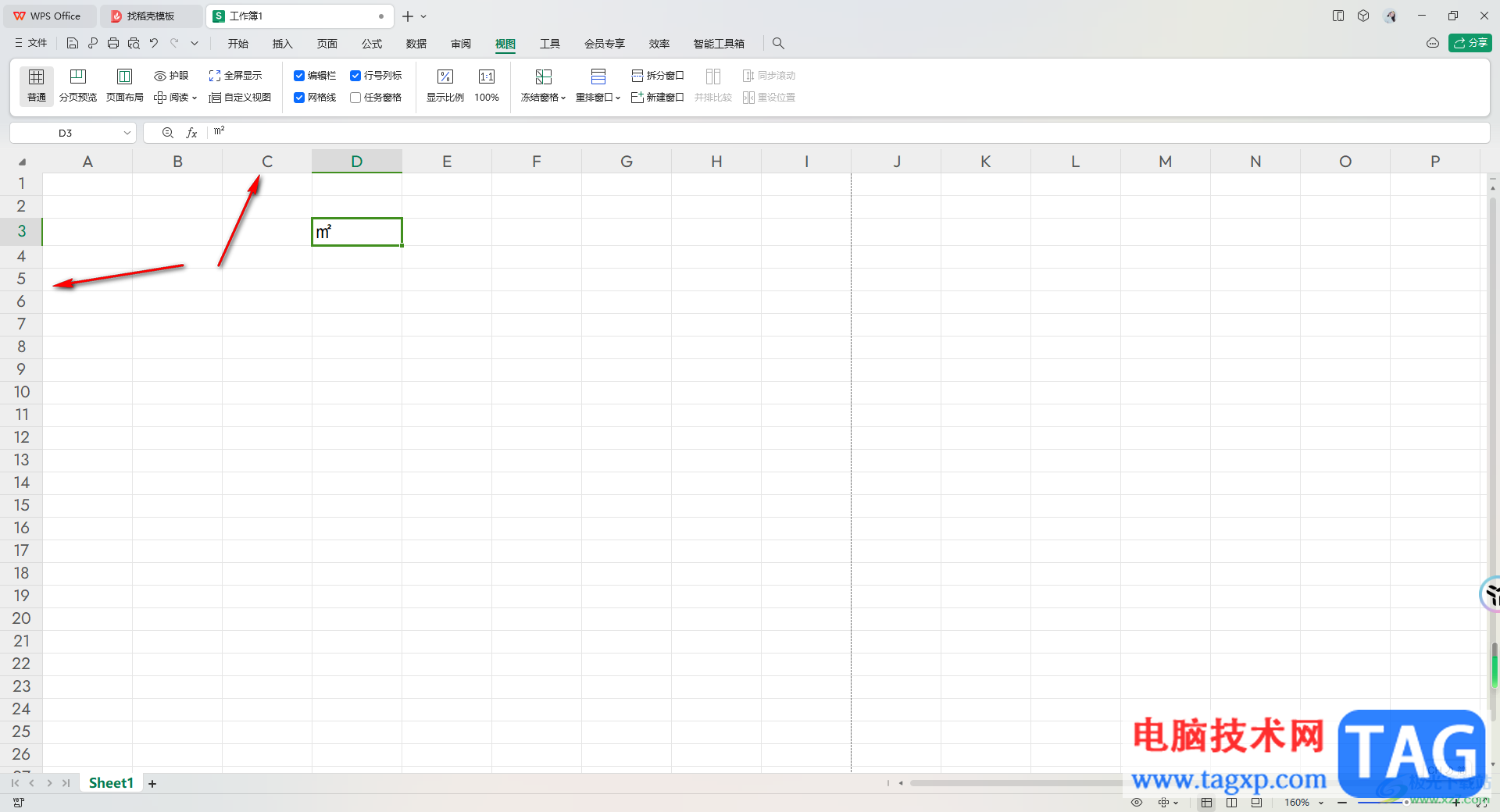Split the window (拆分窗口)

click(x=658, y=76)
